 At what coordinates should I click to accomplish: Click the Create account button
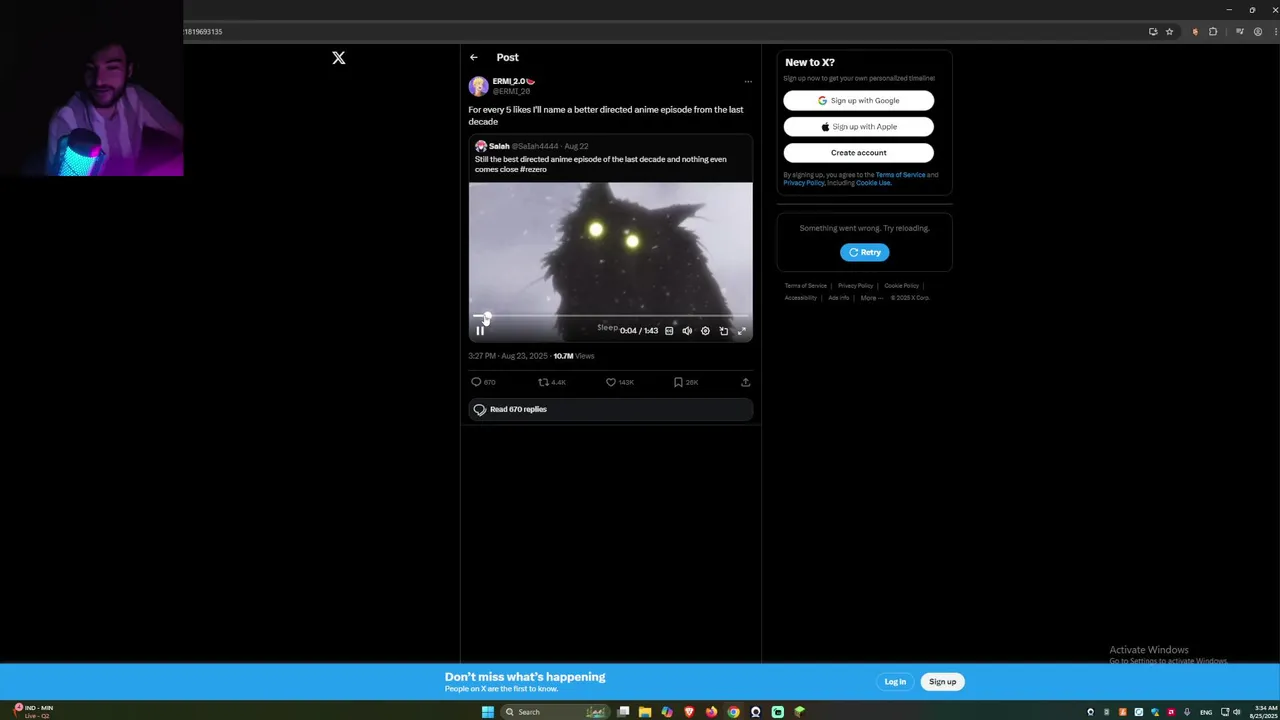(x=859, y=153)
